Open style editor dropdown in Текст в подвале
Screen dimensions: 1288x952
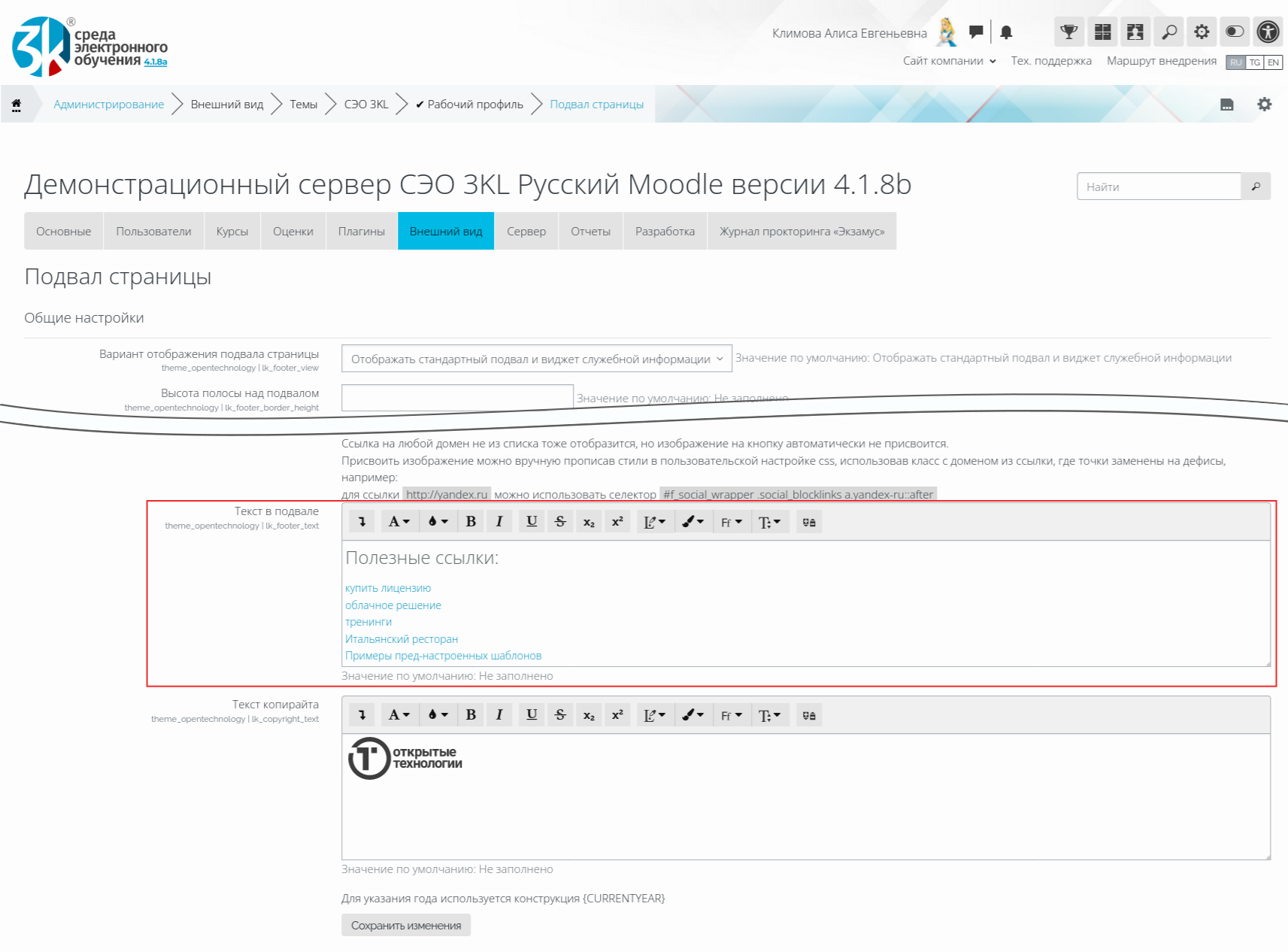click(x=655, y=521)
